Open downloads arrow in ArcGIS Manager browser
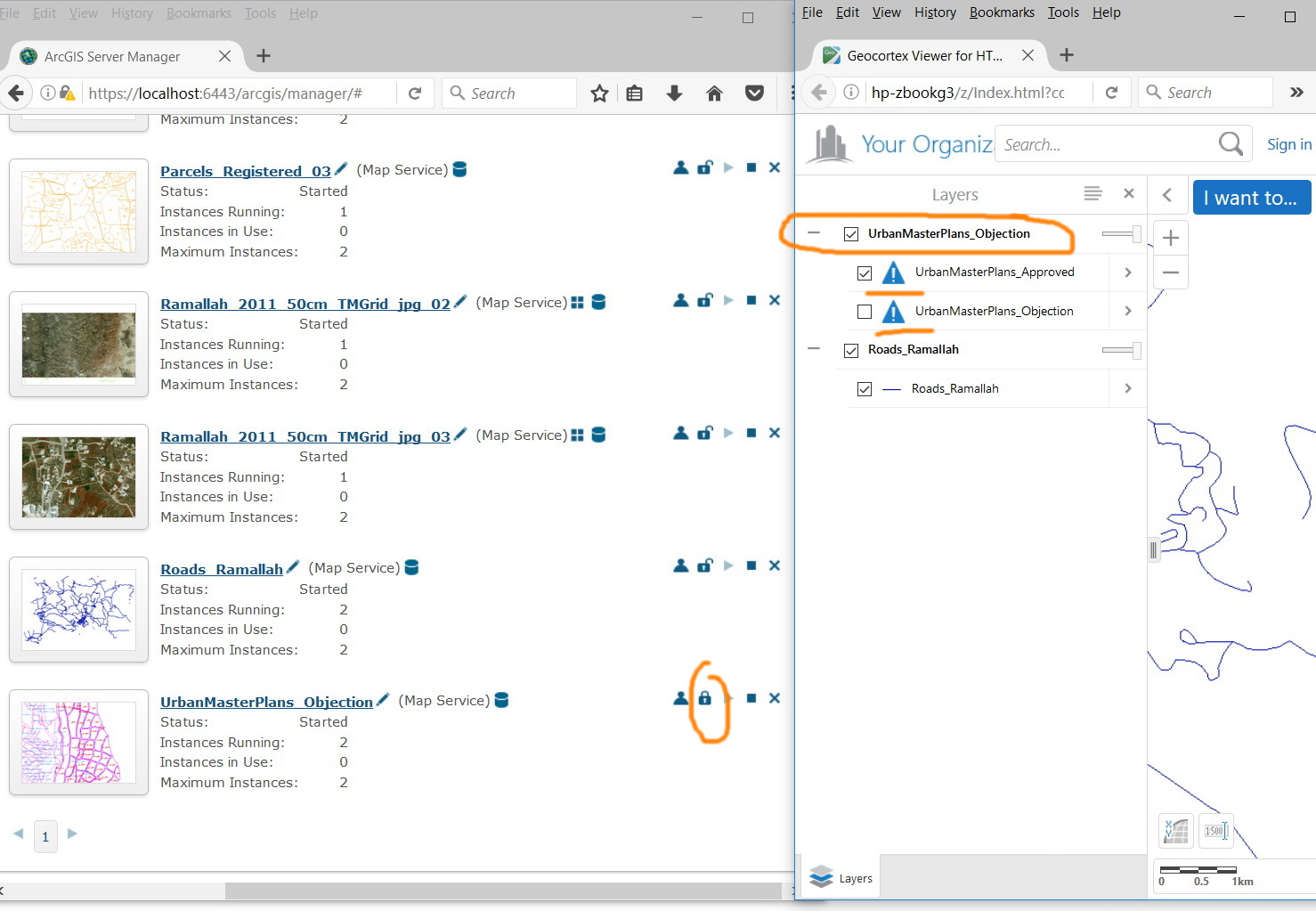Screen dimensions: 1316x911 (x=674, y=94)
